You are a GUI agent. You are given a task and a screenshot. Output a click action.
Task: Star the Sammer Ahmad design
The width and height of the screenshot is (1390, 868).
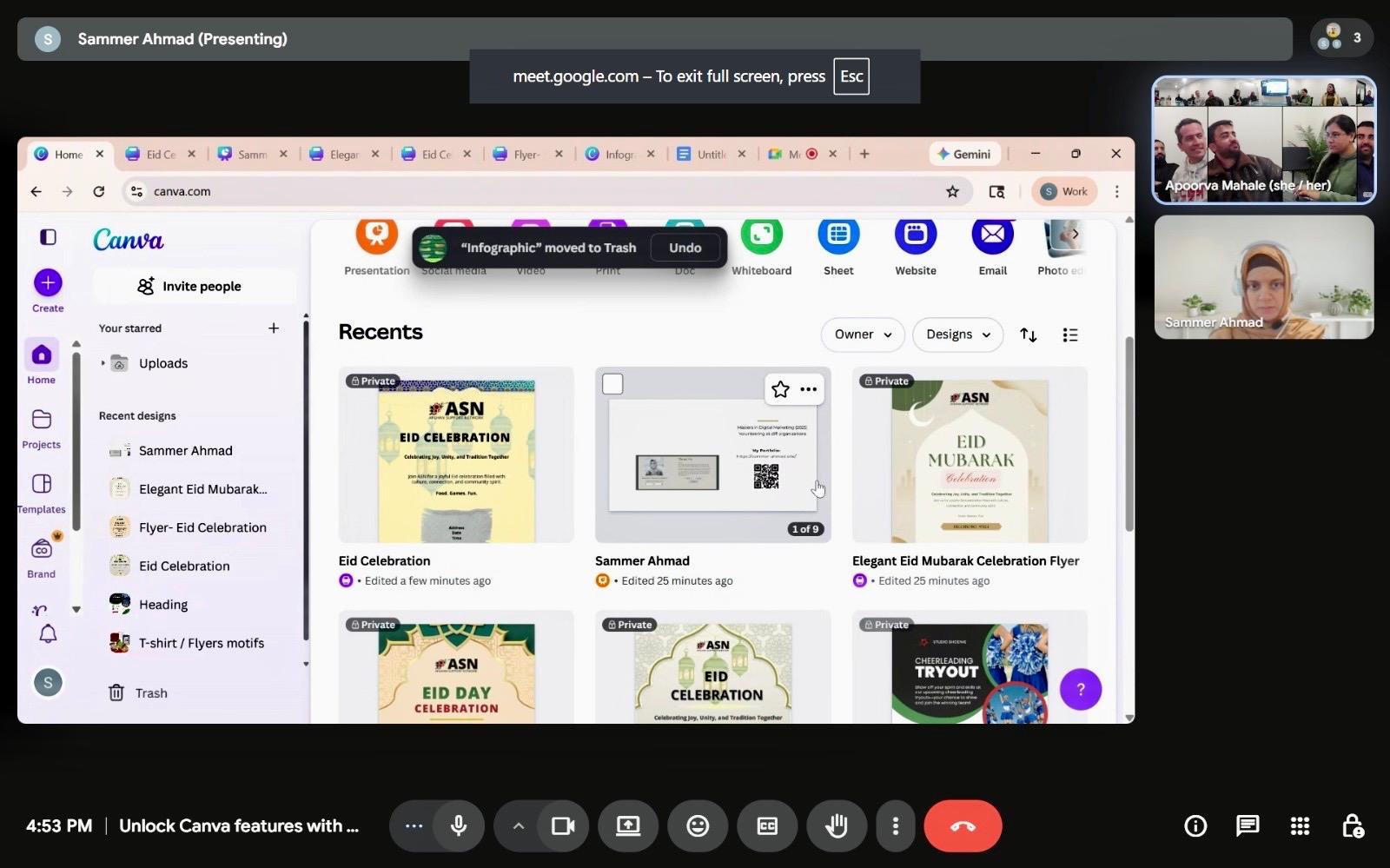point(780,389)
